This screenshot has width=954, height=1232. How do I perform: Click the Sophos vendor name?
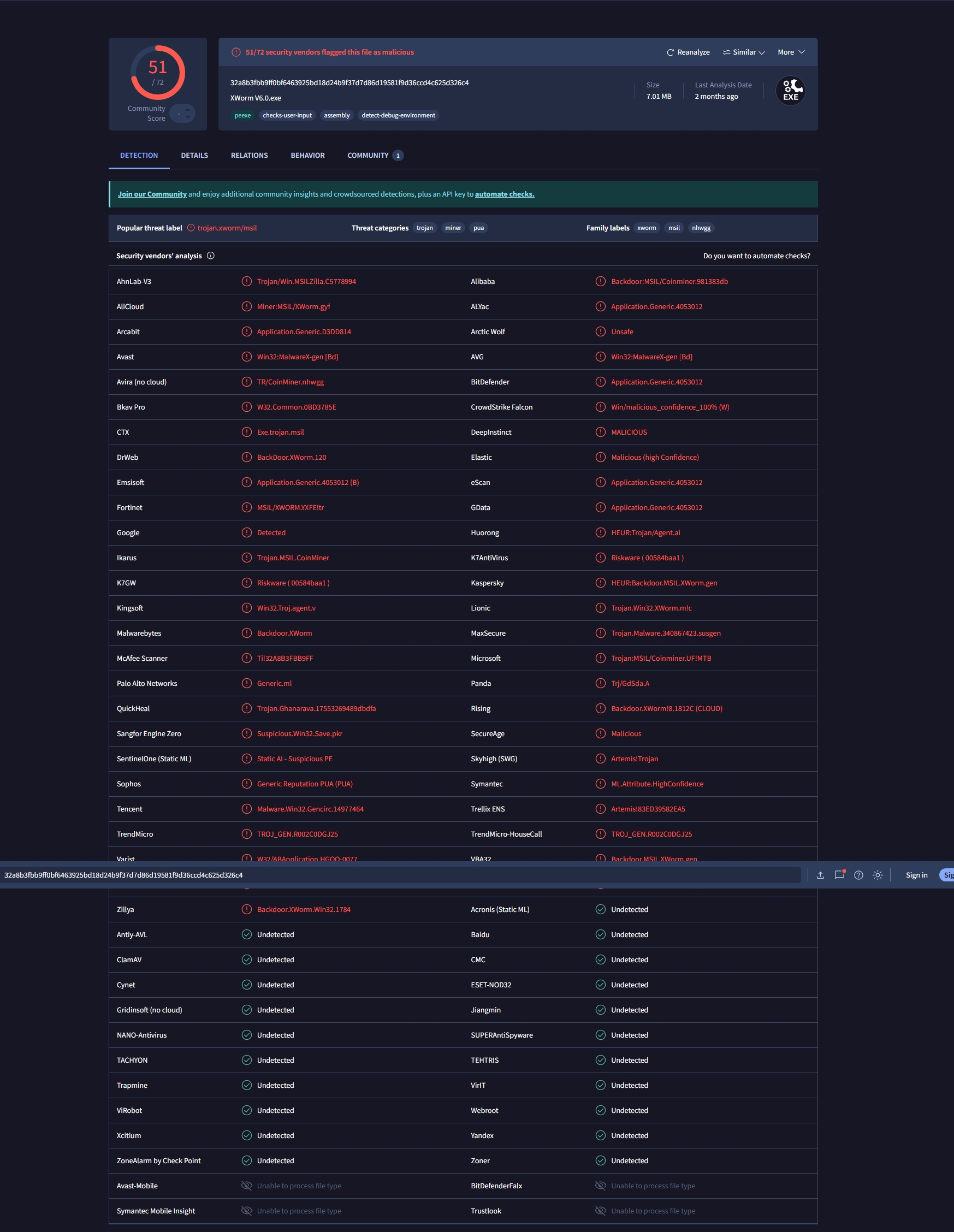tap(129, 784)
